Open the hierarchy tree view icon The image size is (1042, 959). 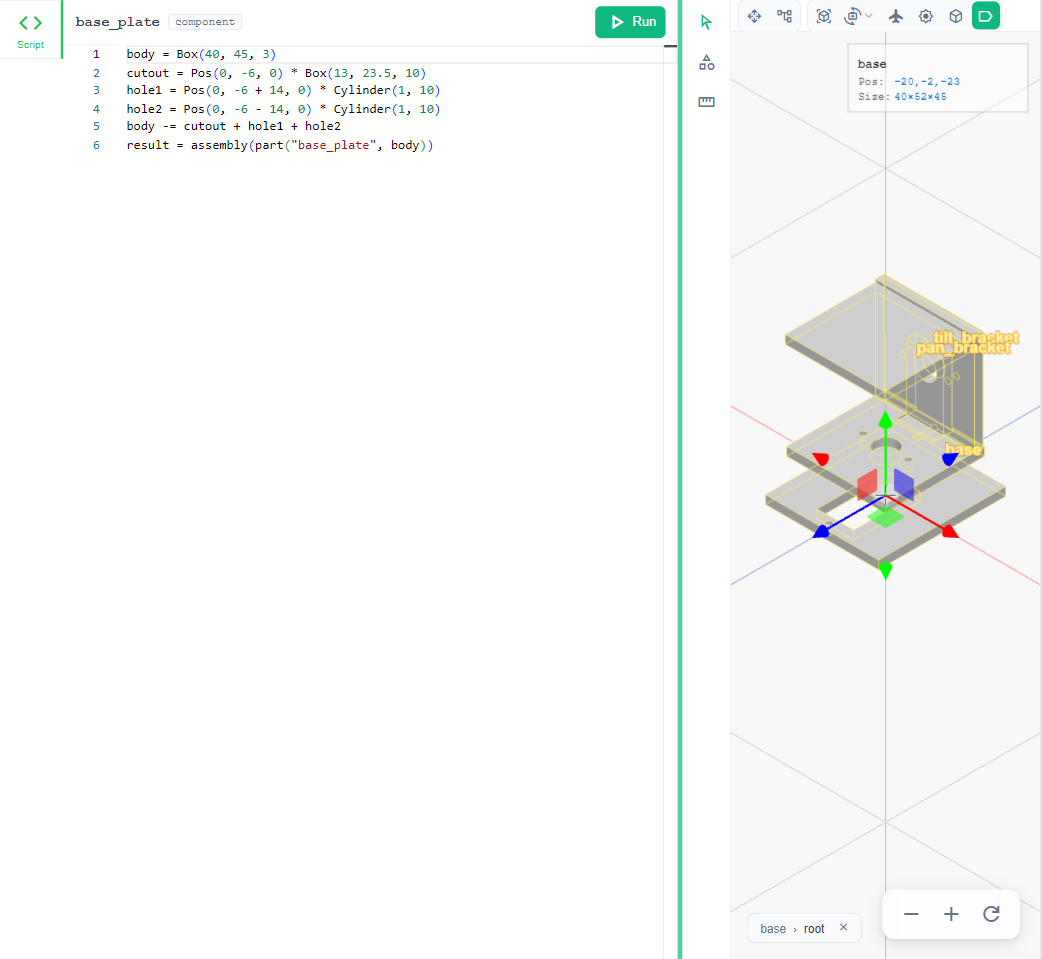pos(785,16)
